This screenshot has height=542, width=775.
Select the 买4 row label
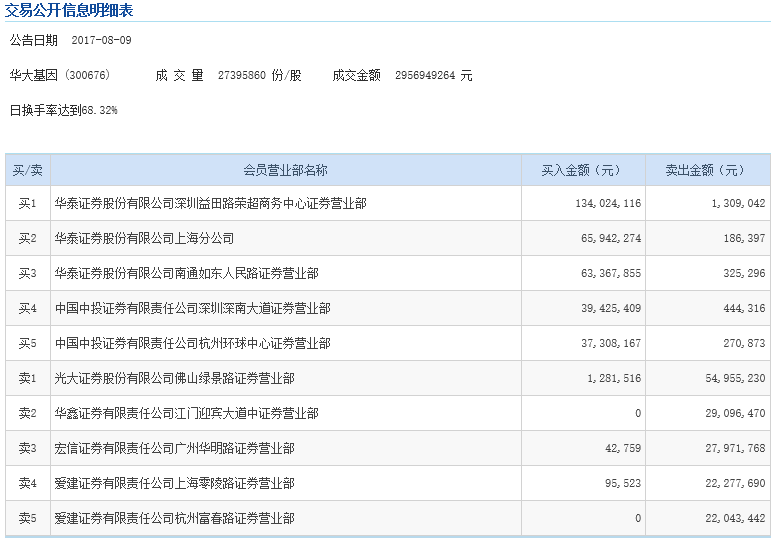pos(28,308)
